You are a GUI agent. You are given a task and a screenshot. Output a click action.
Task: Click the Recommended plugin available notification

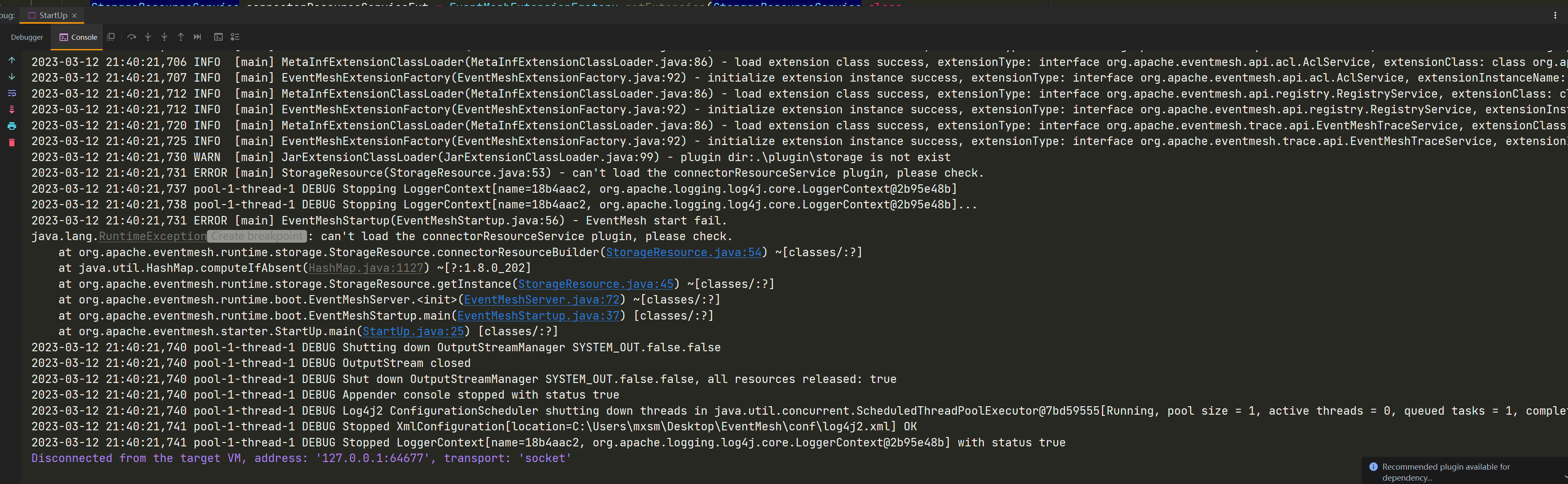click(x=1446, y=471)
